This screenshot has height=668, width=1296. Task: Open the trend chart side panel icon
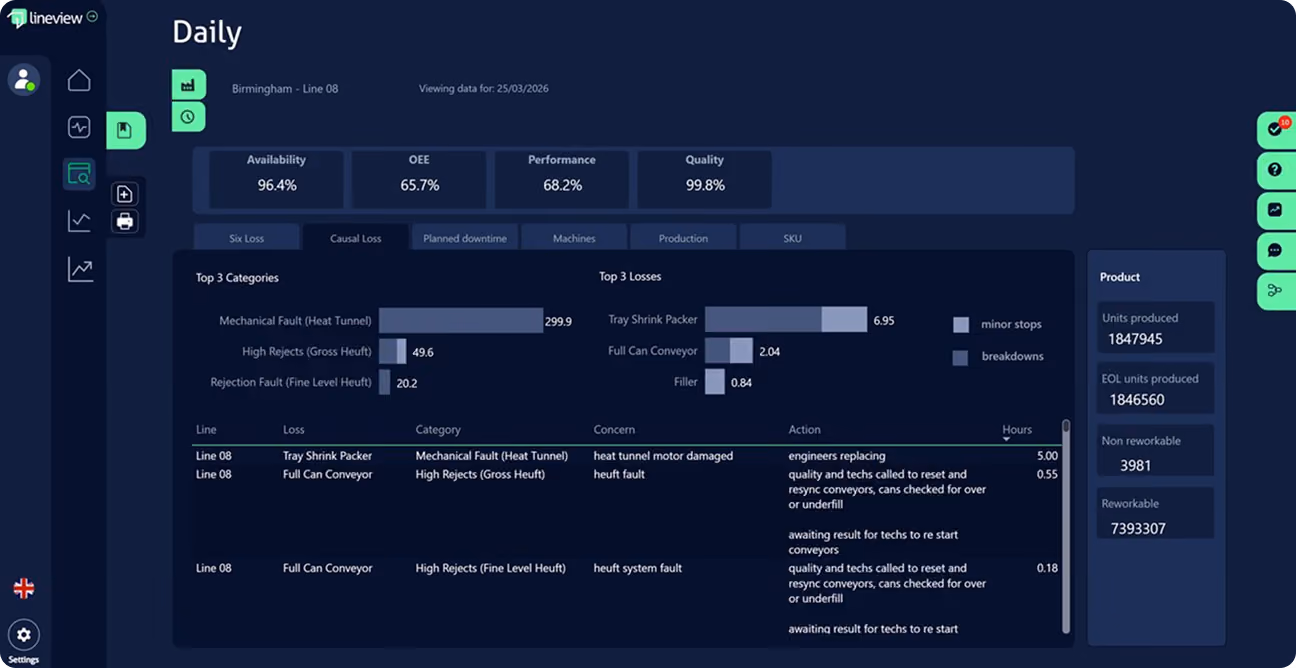pyautogui.click(x=1276, y=210)
